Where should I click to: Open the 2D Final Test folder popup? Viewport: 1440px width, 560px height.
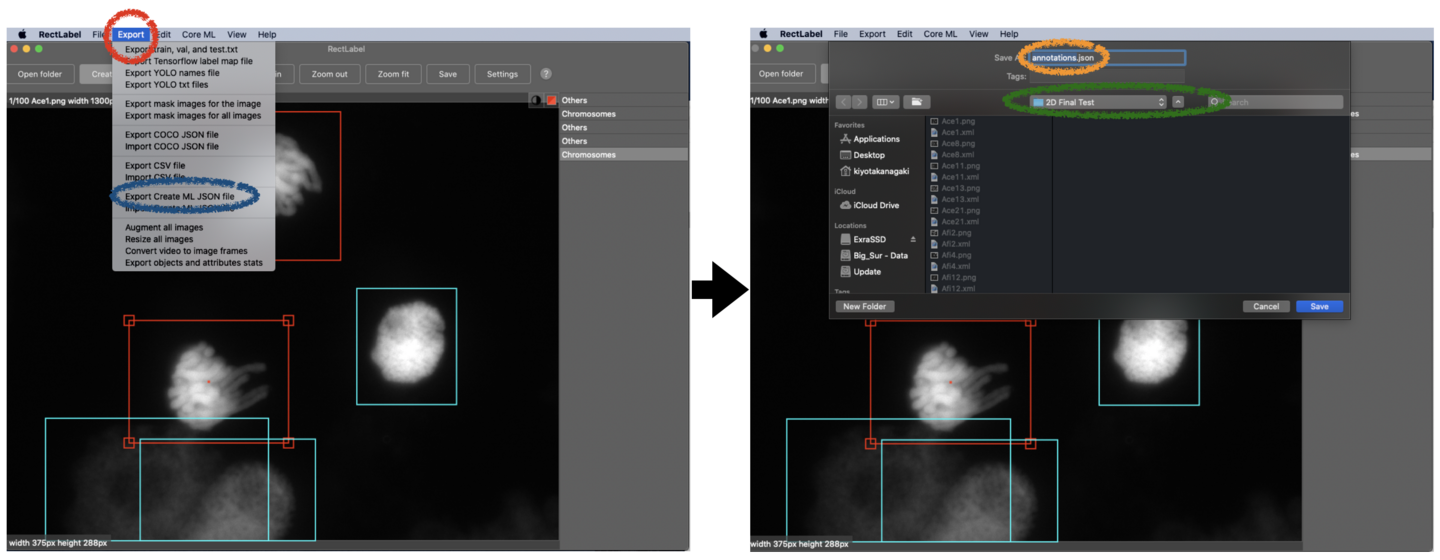[1098, 102]
